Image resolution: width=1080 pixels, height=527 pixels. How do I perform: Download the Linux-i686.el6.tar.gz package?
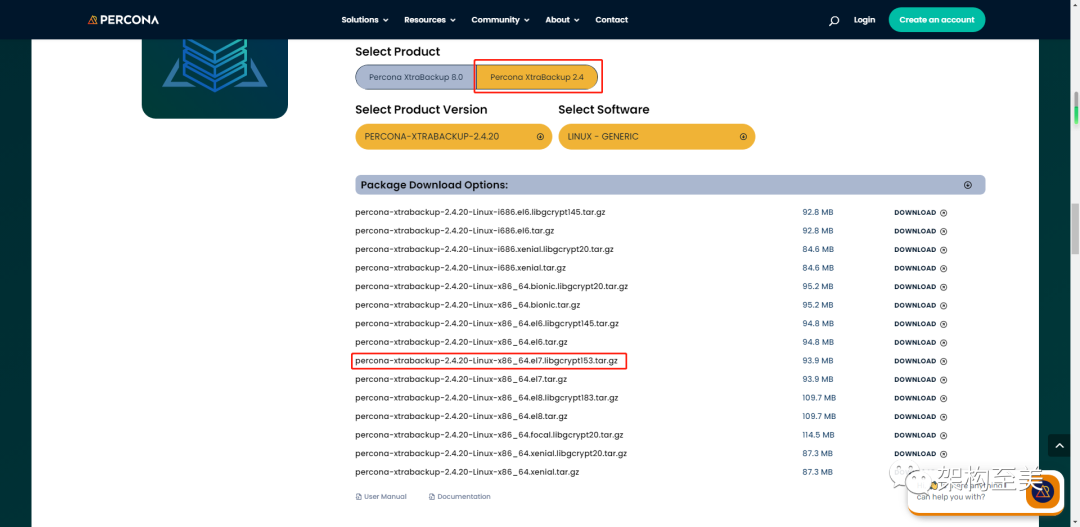920,231
